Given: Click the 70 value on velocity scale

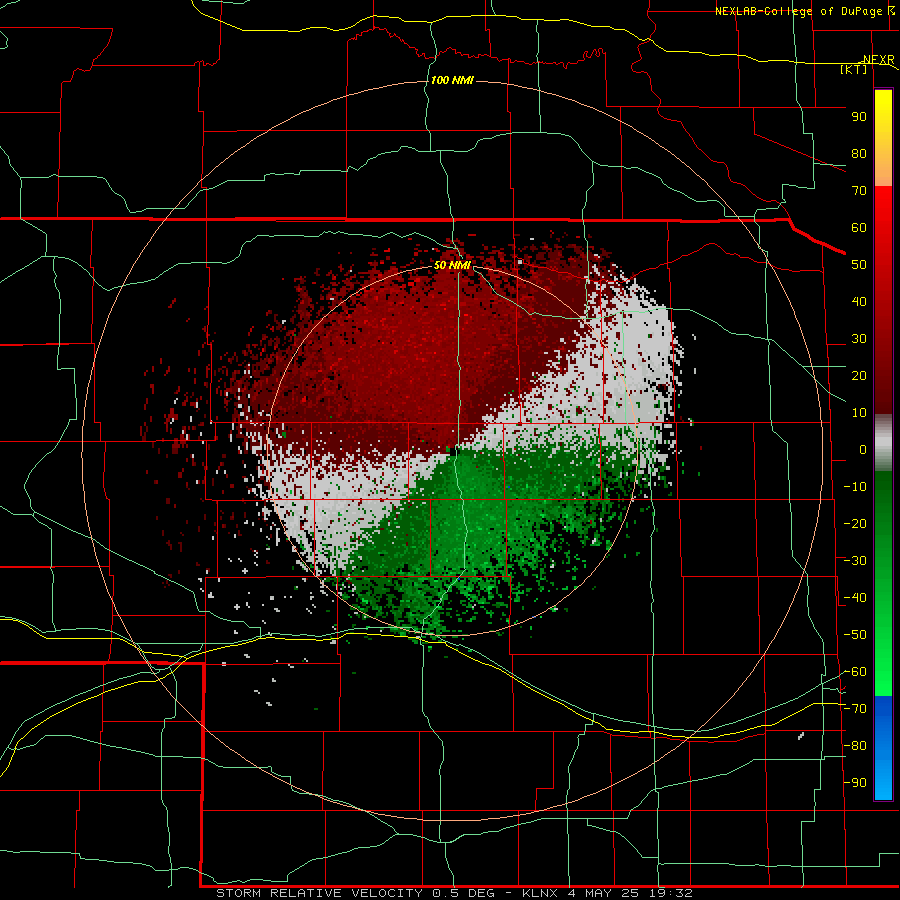Looking at the screenshot, I should pos(859,191).
